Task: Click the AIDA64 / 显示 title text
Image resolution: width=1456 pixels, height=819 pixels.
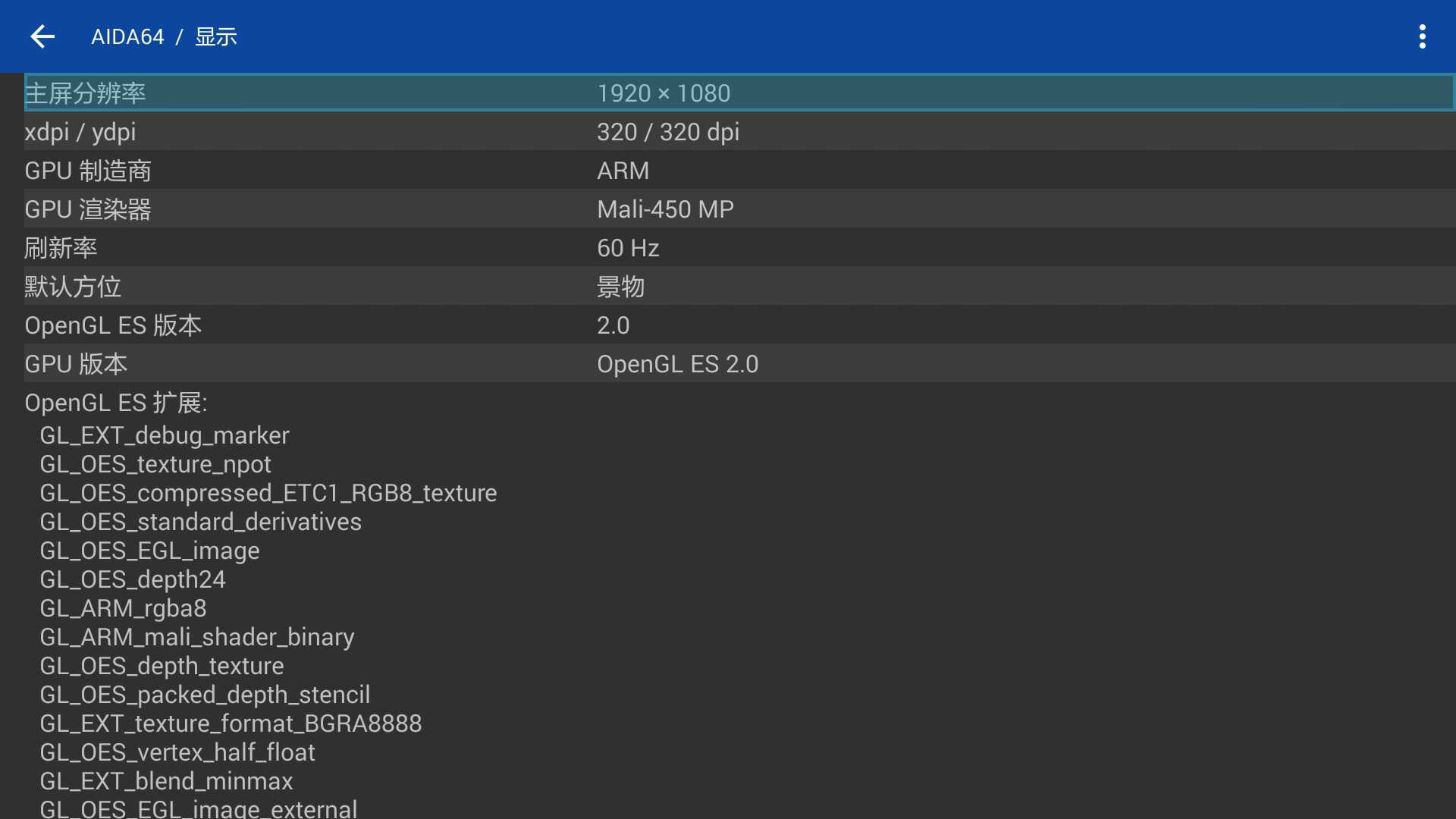Action: (x=164, y=36)
